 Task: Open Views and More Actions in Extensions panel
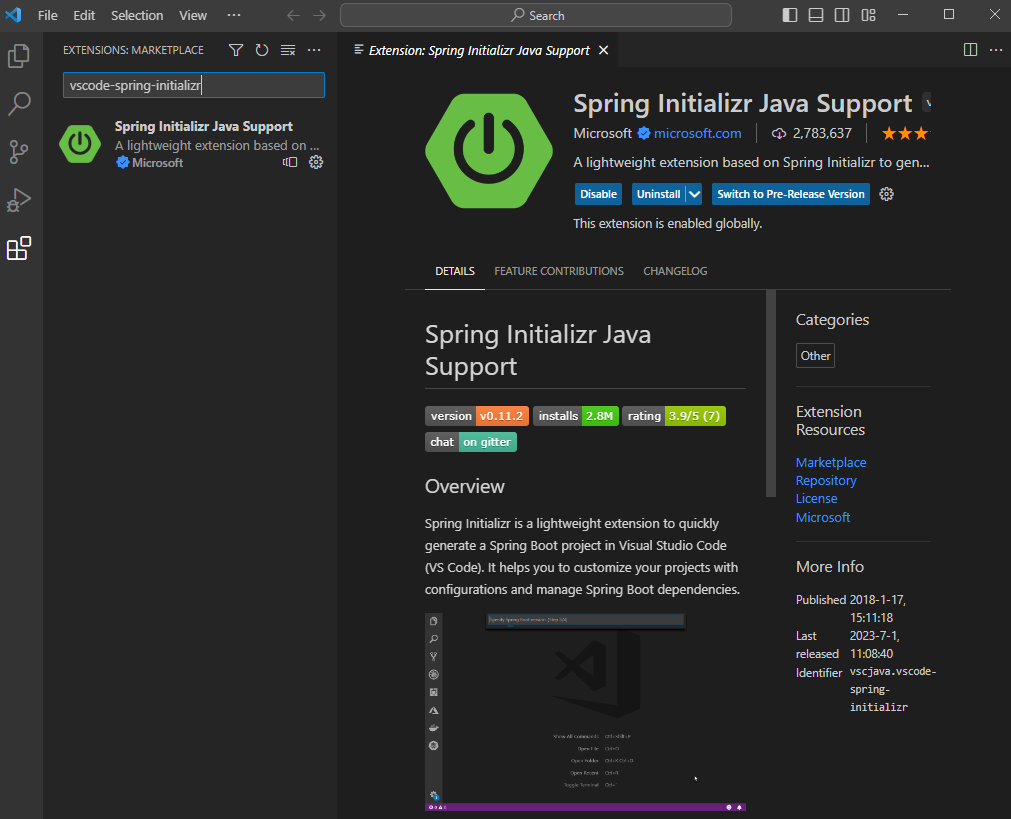314,50
